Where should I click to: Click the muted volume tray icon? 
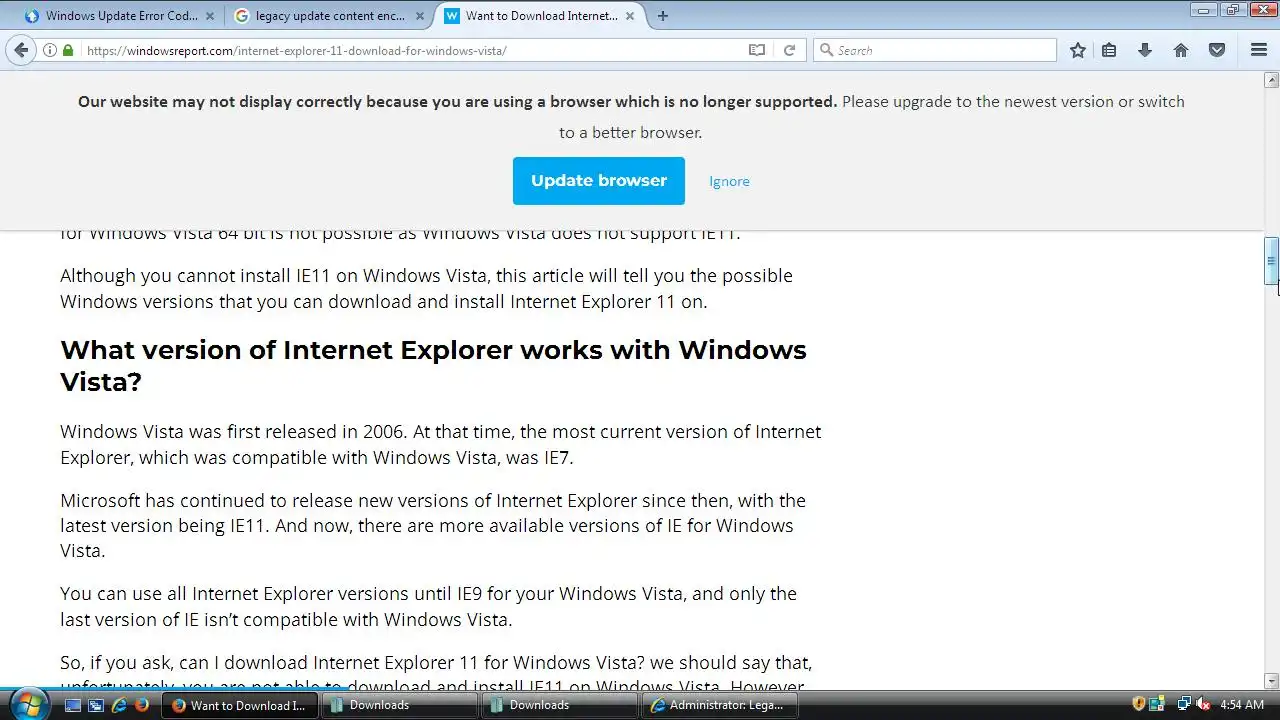click(1204, 705)
